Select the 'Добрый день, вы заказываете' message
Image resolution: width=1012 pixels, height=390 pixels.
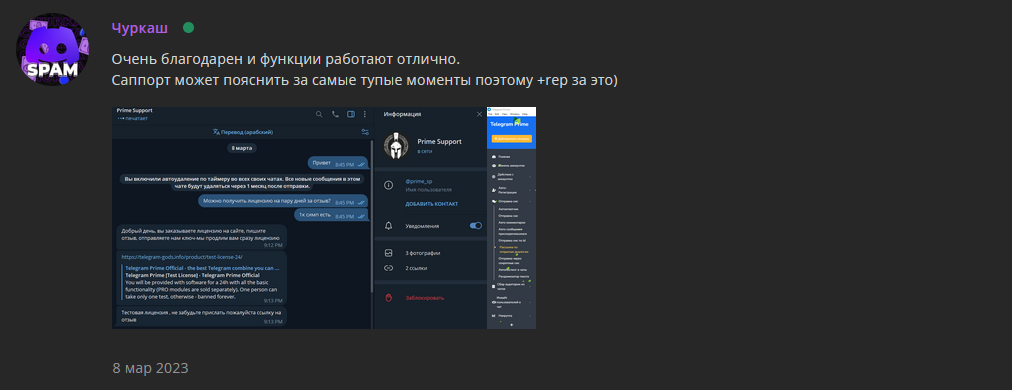click(x=201, y=237)
